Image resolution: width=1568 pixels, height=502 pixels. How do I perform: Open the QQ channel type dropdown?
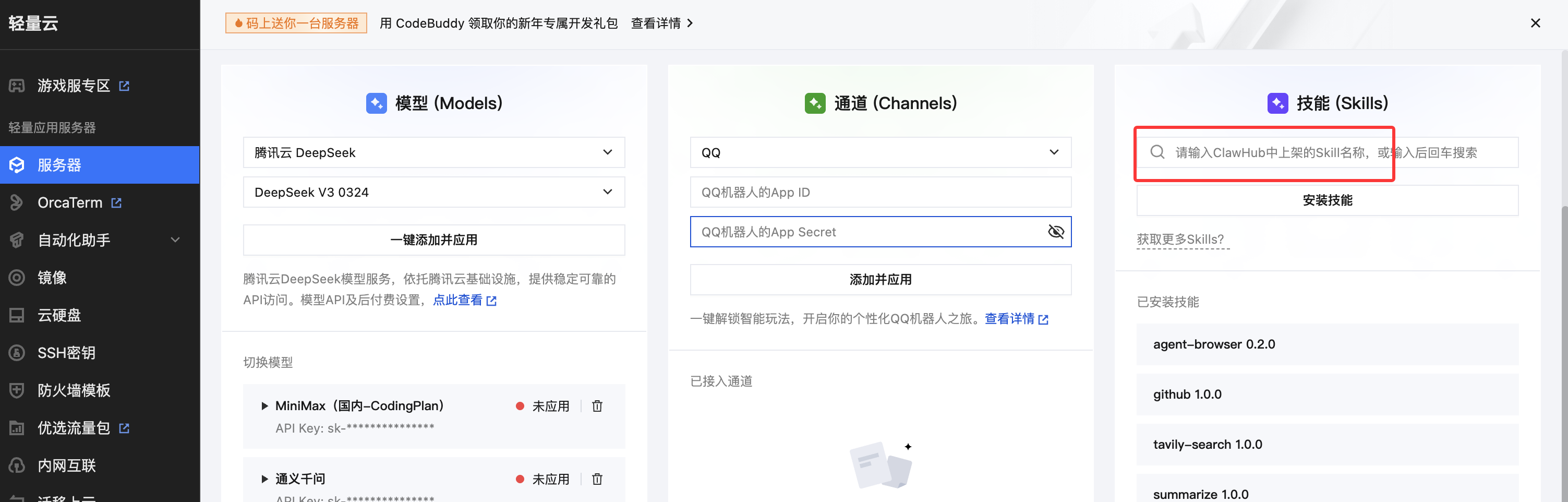pos(880,152)
